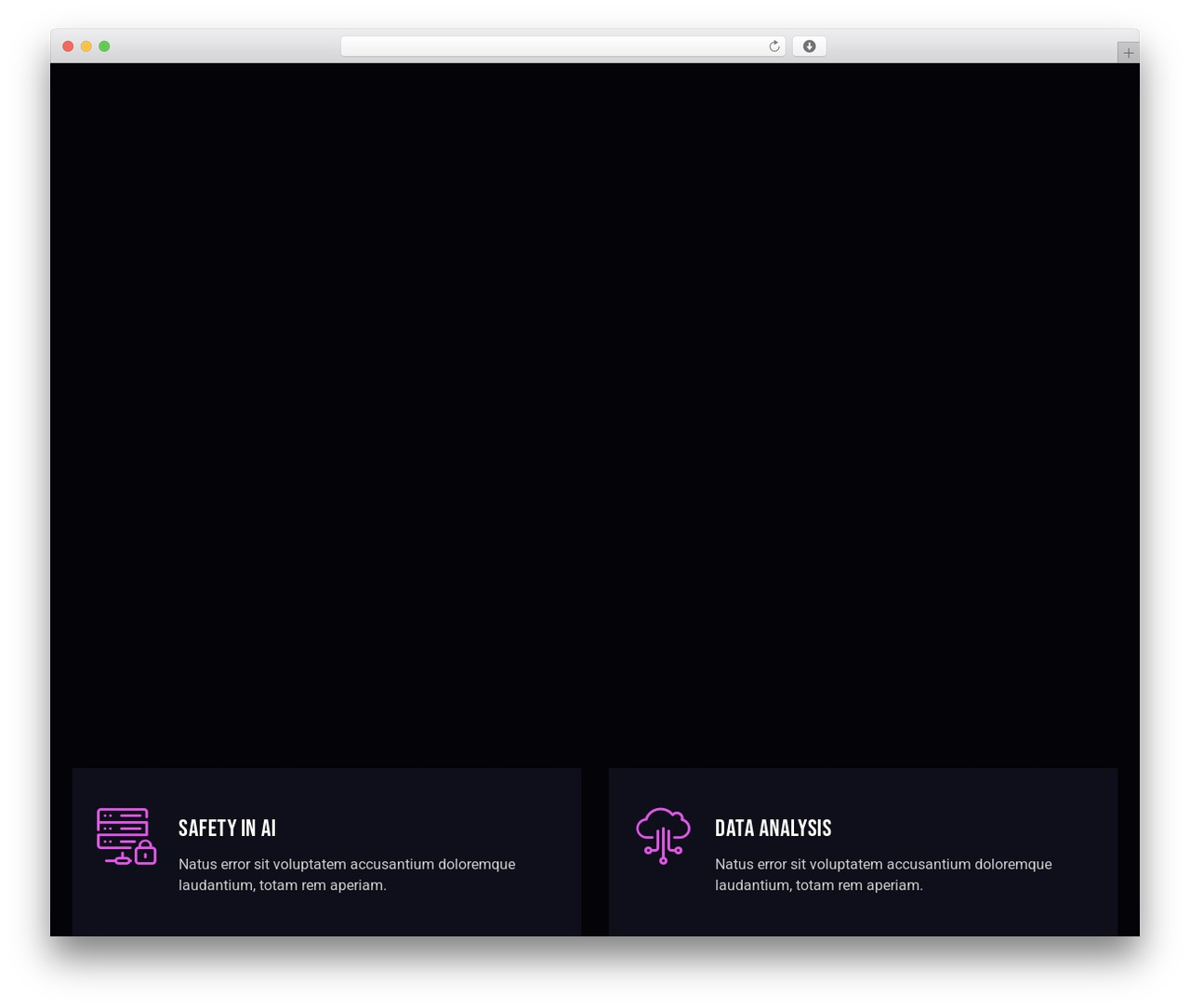Open a new tab with the plus button
Image resolution: width=1190 pixels, height=1008 pixels.
[1128, 53]
